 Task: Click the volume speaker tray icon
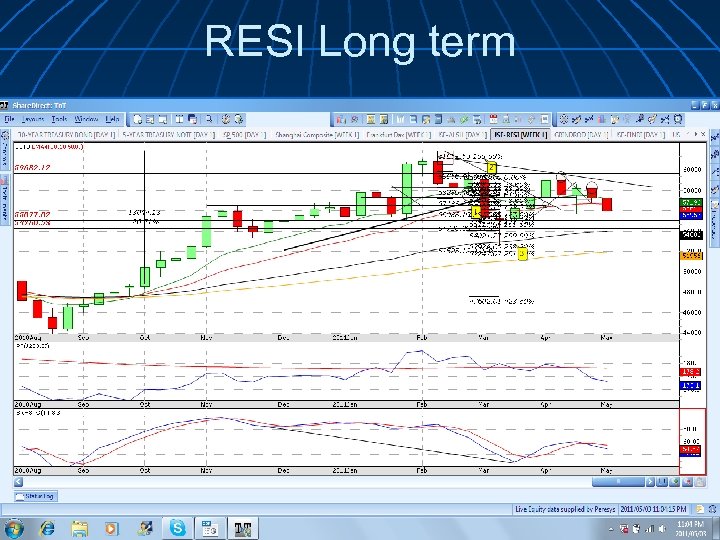coord(662,529)
